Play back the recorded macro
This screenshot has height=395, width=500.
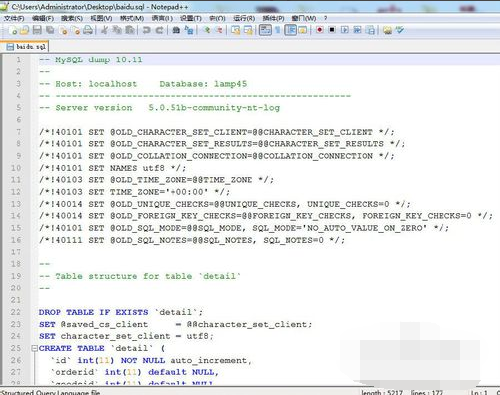345,30
